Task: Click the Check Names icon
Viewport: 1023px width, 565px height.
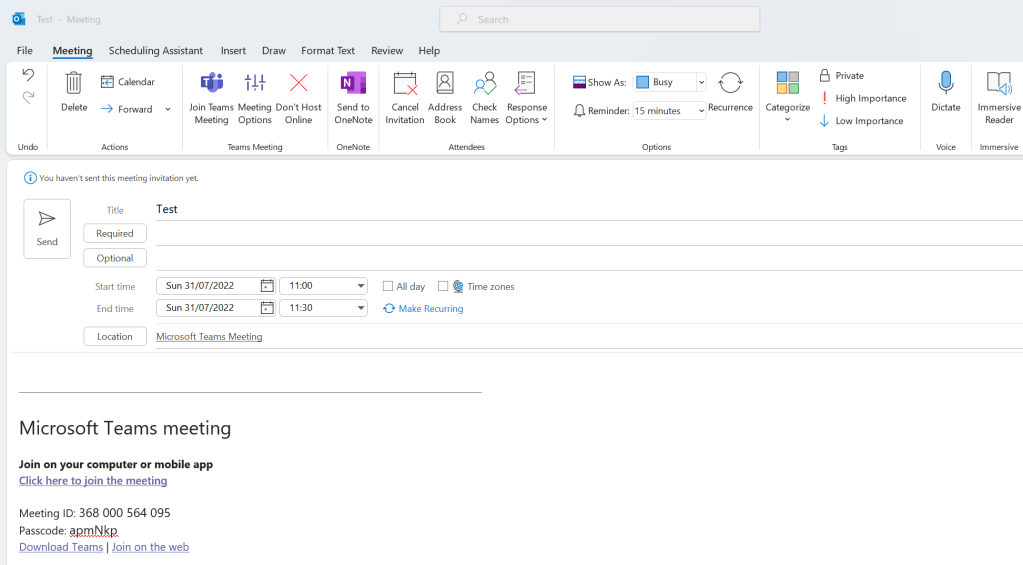Action: coord(484,98)
